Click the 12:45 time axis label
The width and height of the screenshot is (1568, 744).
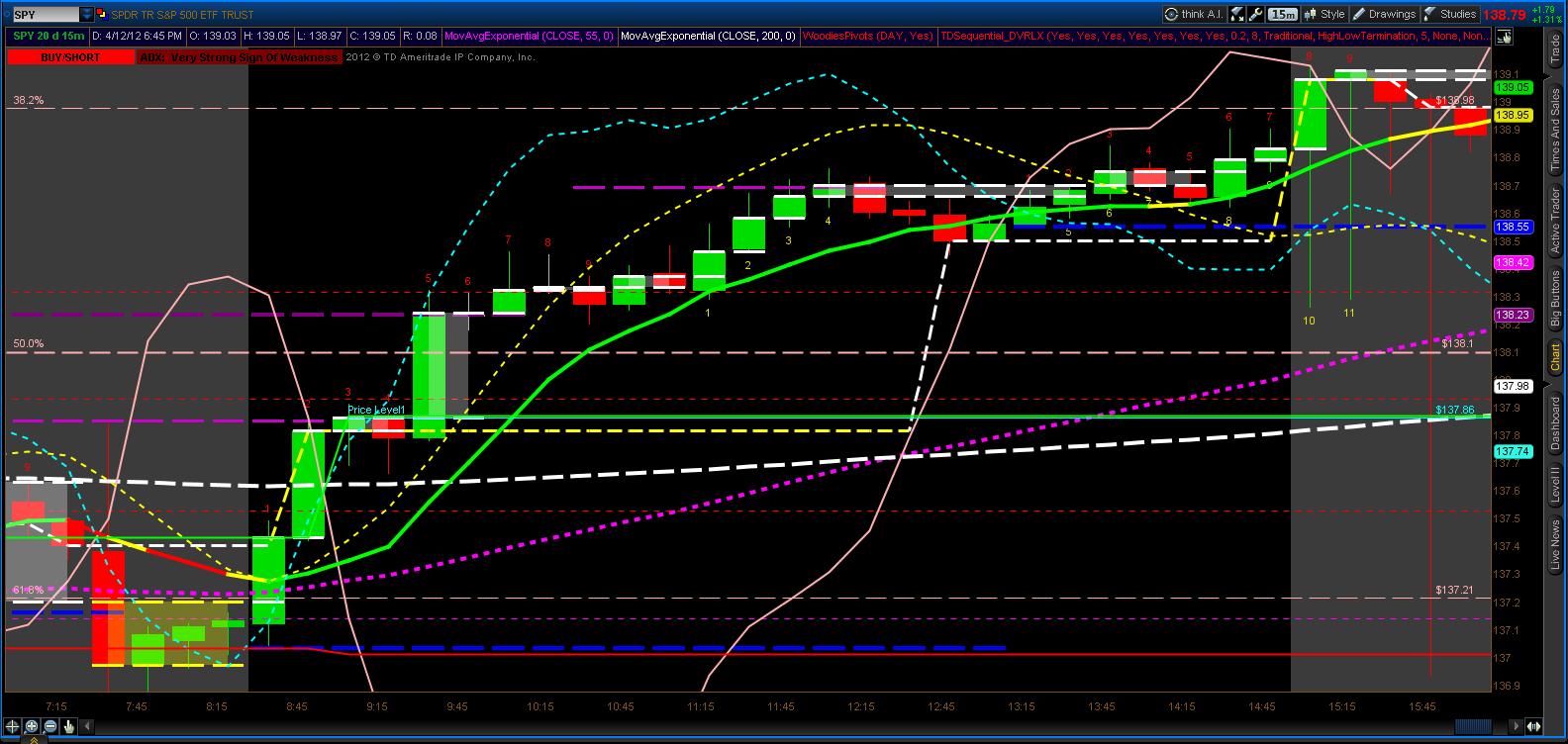click(941, 706)
